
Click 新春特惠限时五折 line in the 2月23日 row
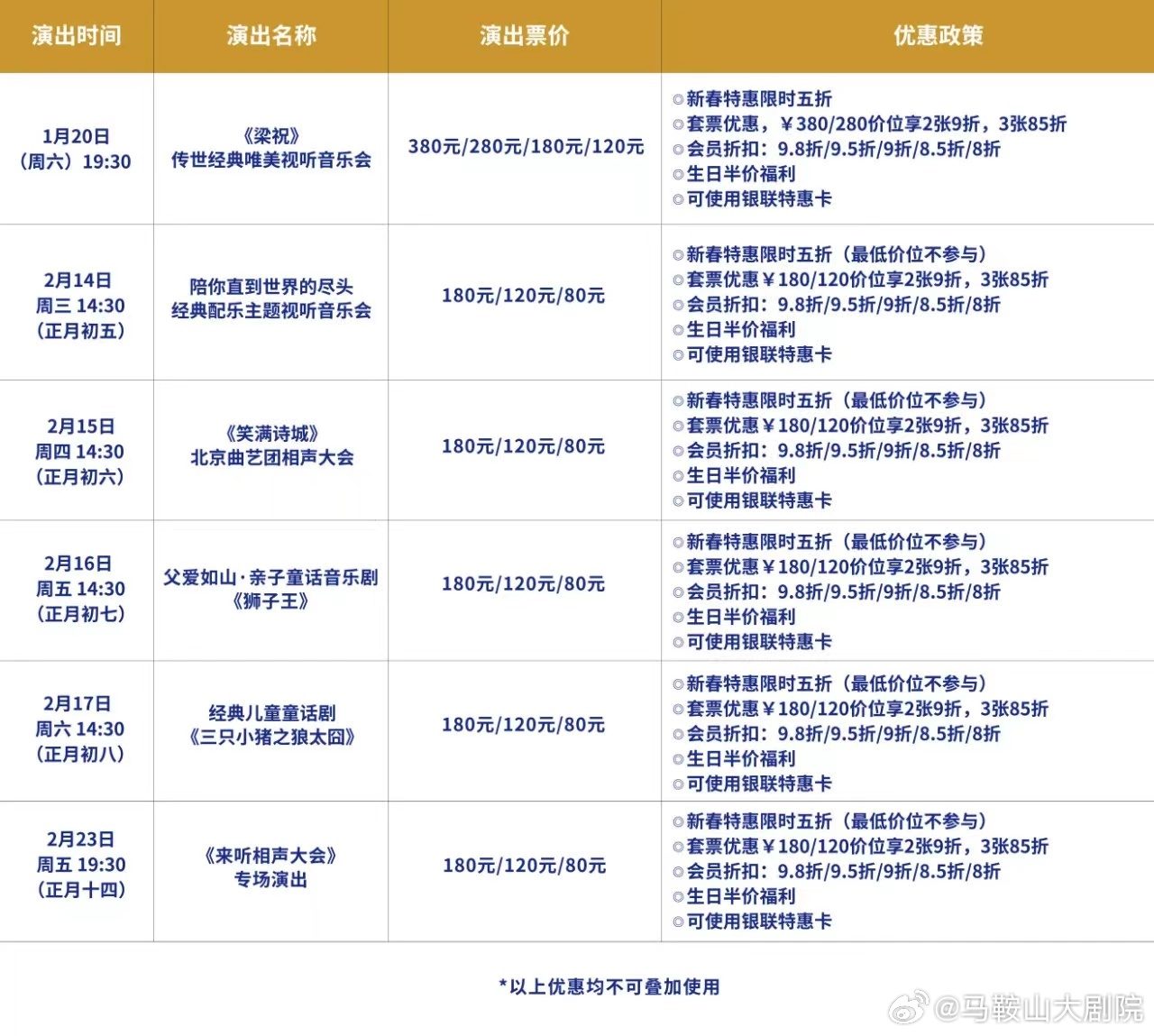(830, 821)
